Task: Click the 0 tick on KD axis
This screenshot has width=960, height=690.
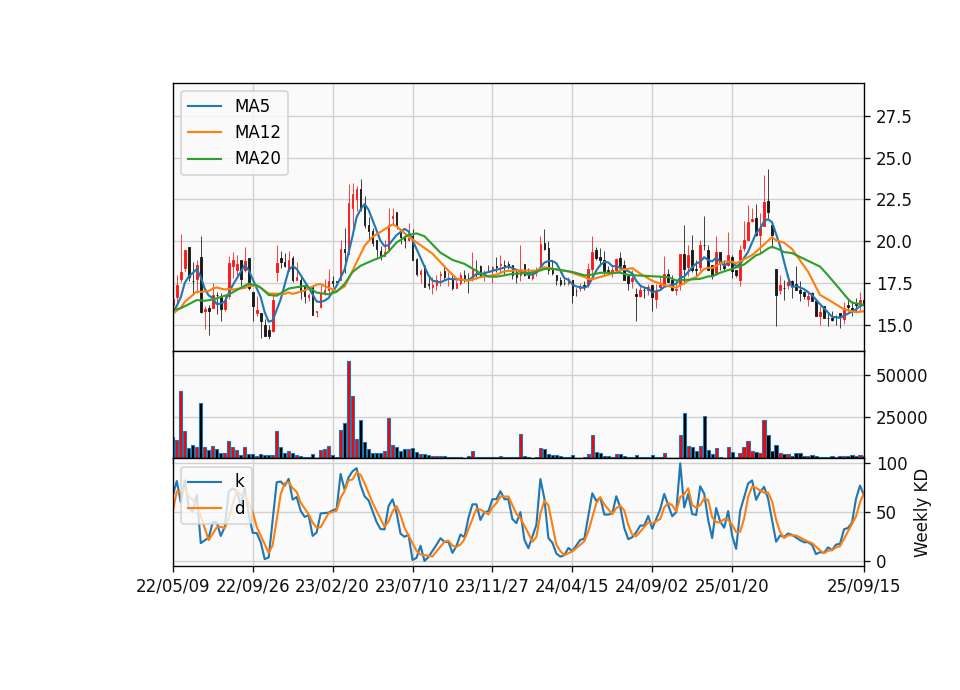Action: pyautogui.click(x=881, y=561)
